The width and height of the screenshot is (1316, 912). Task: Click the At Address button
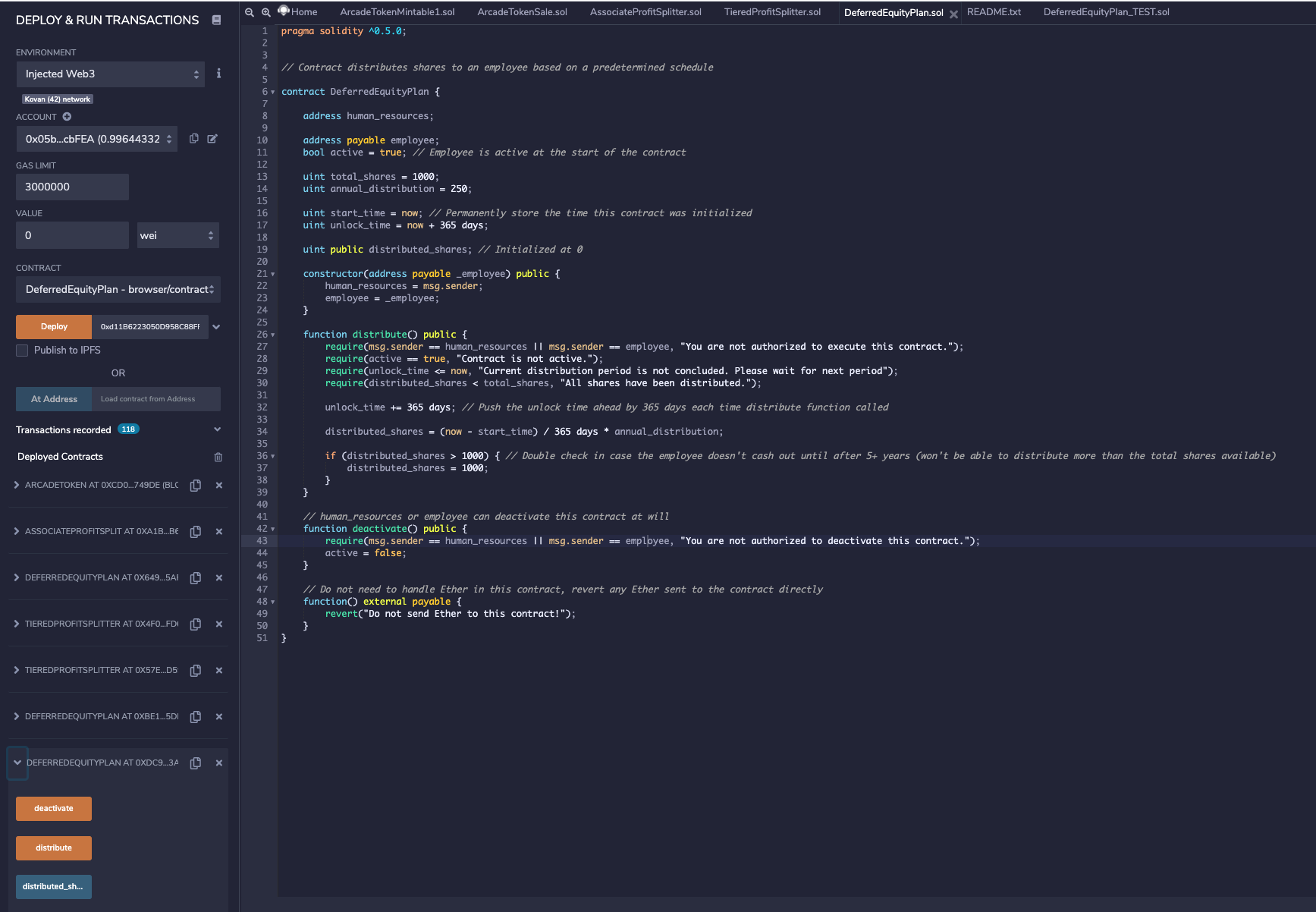tap(54, 399)
